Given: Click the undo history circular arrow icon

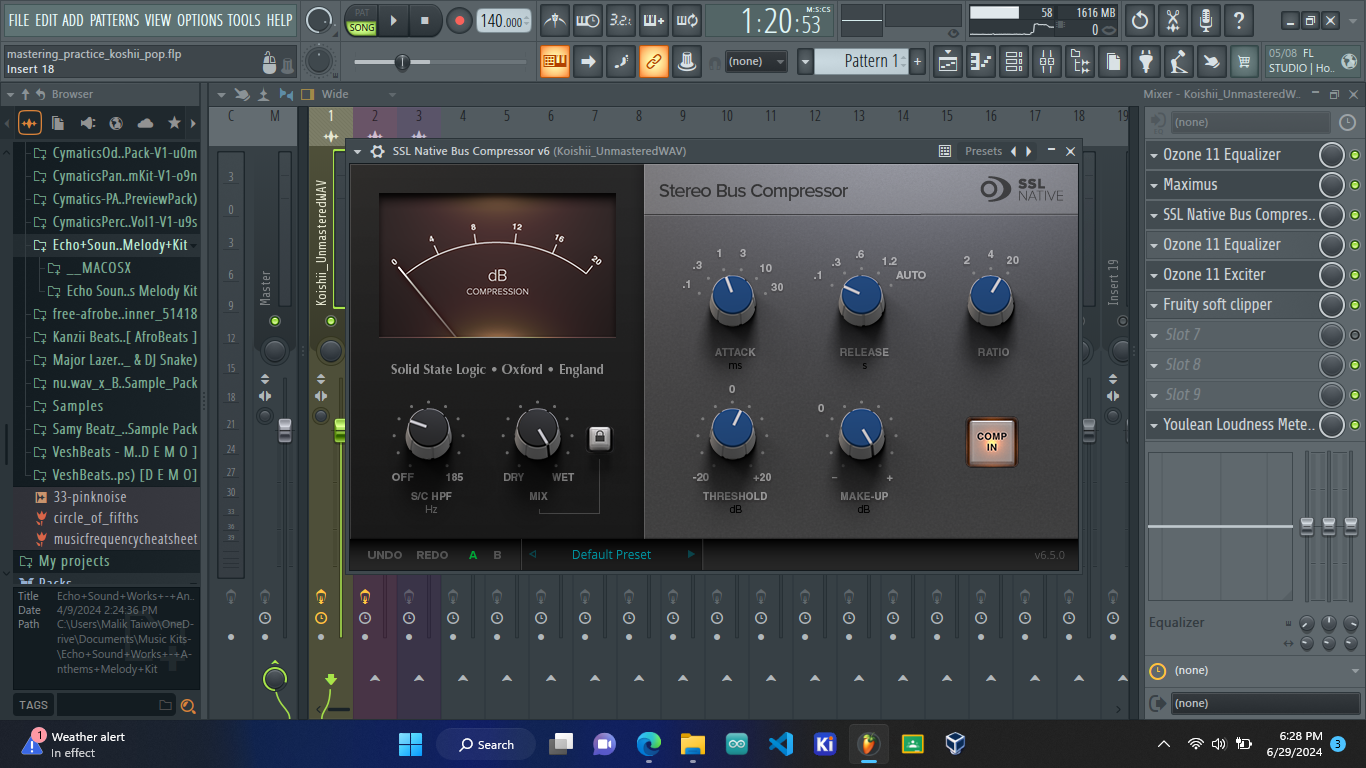Looking at the screenshot, I should 1140,20.
